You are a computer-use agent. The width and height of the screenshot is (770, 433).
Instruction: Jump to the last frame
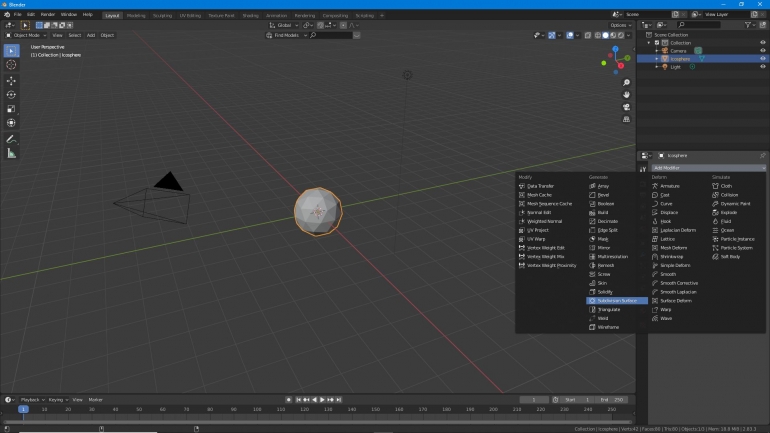[338, 400]
